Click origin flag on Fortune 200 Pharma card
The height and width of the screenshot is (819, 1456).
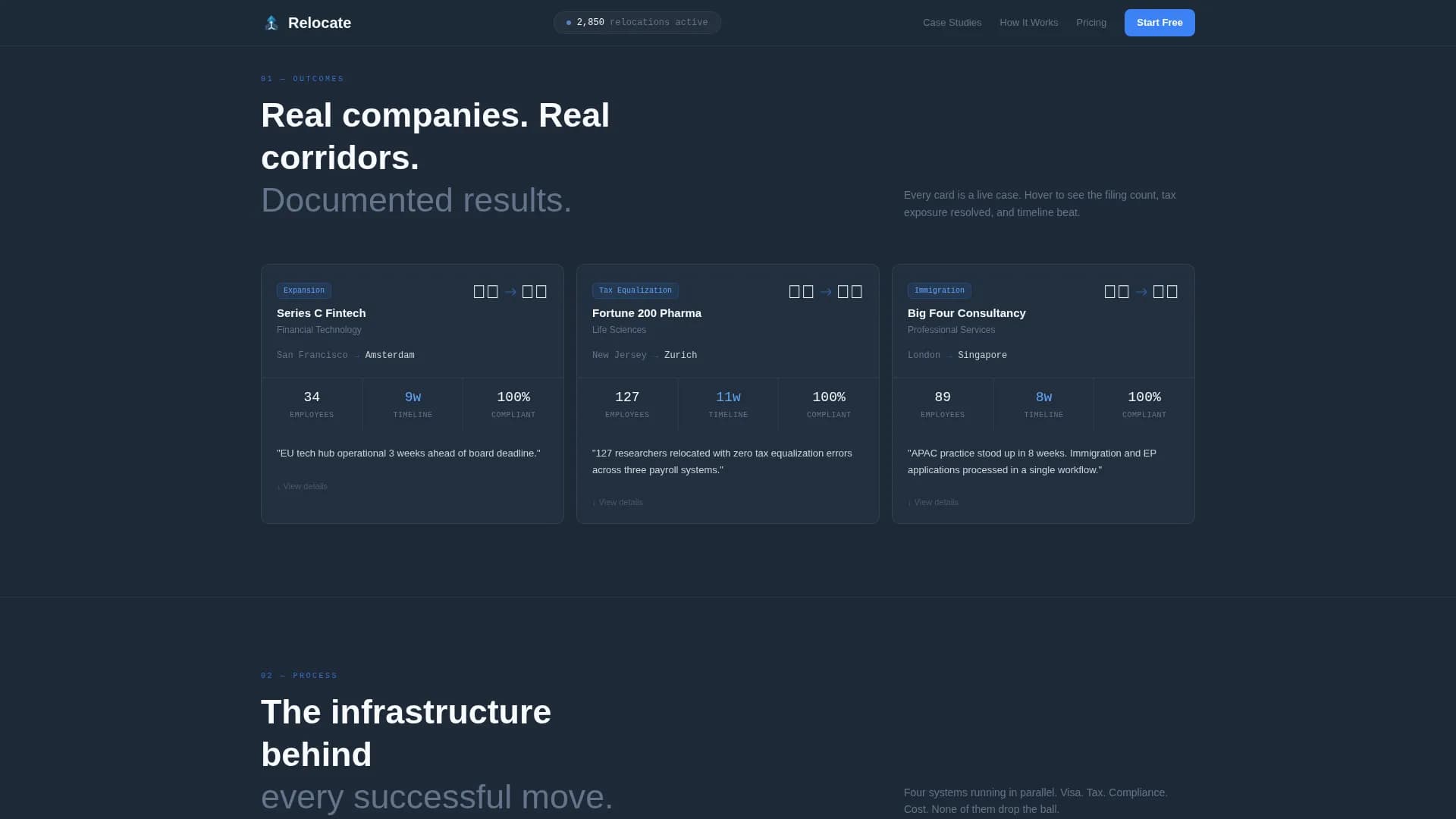(802, 292)
